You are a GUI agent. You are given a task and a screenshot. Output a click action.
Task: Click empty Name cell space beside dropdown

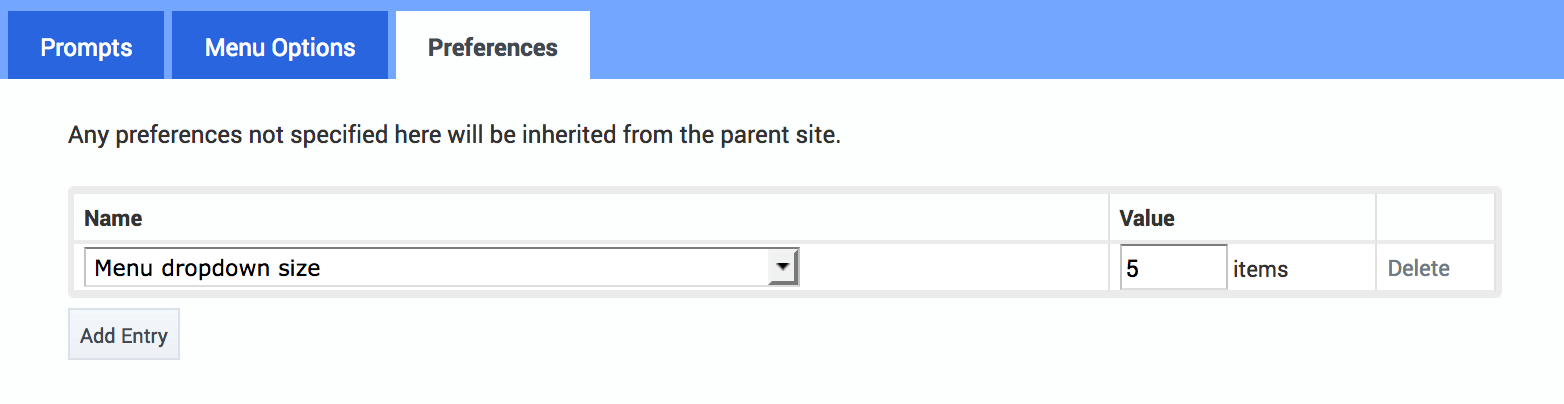950,268
